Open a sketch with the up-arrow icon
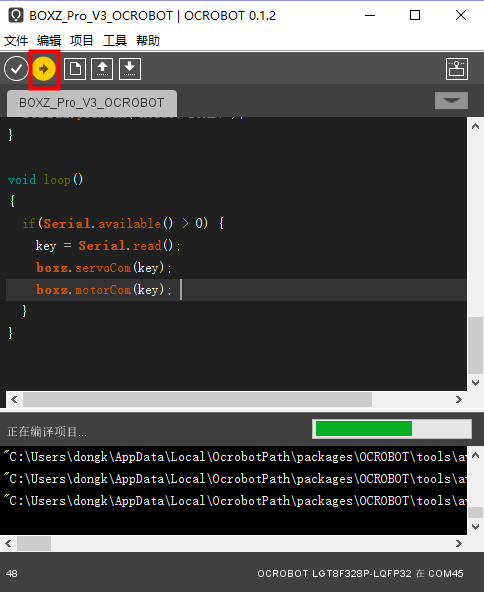The height and width of the screenshot is (592, 484). (x=102, y=69)
